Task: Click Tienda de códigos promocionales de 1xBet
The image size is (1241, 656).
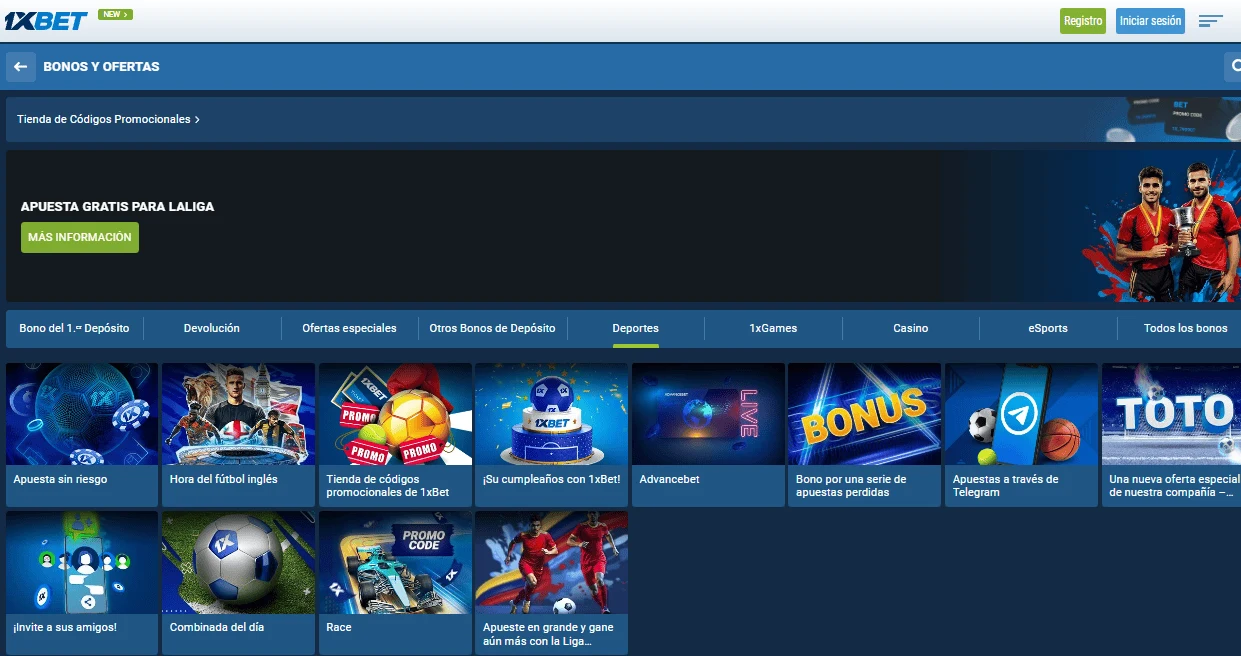Action: [388, 486]
